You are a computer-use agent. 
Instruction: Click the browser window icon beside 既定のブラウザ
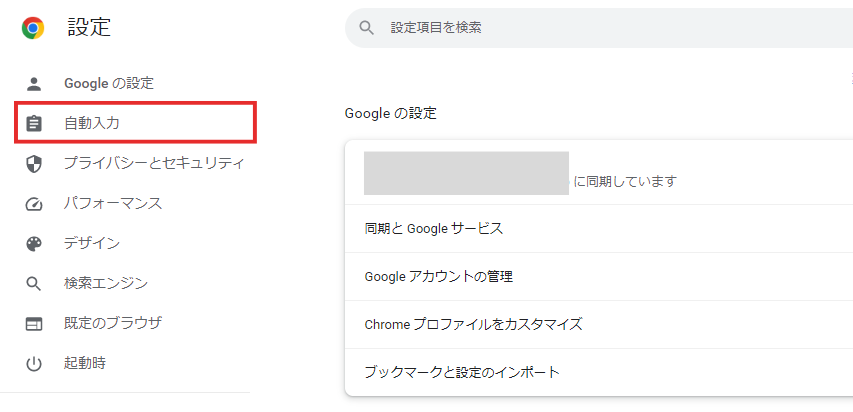pos(34,324)
